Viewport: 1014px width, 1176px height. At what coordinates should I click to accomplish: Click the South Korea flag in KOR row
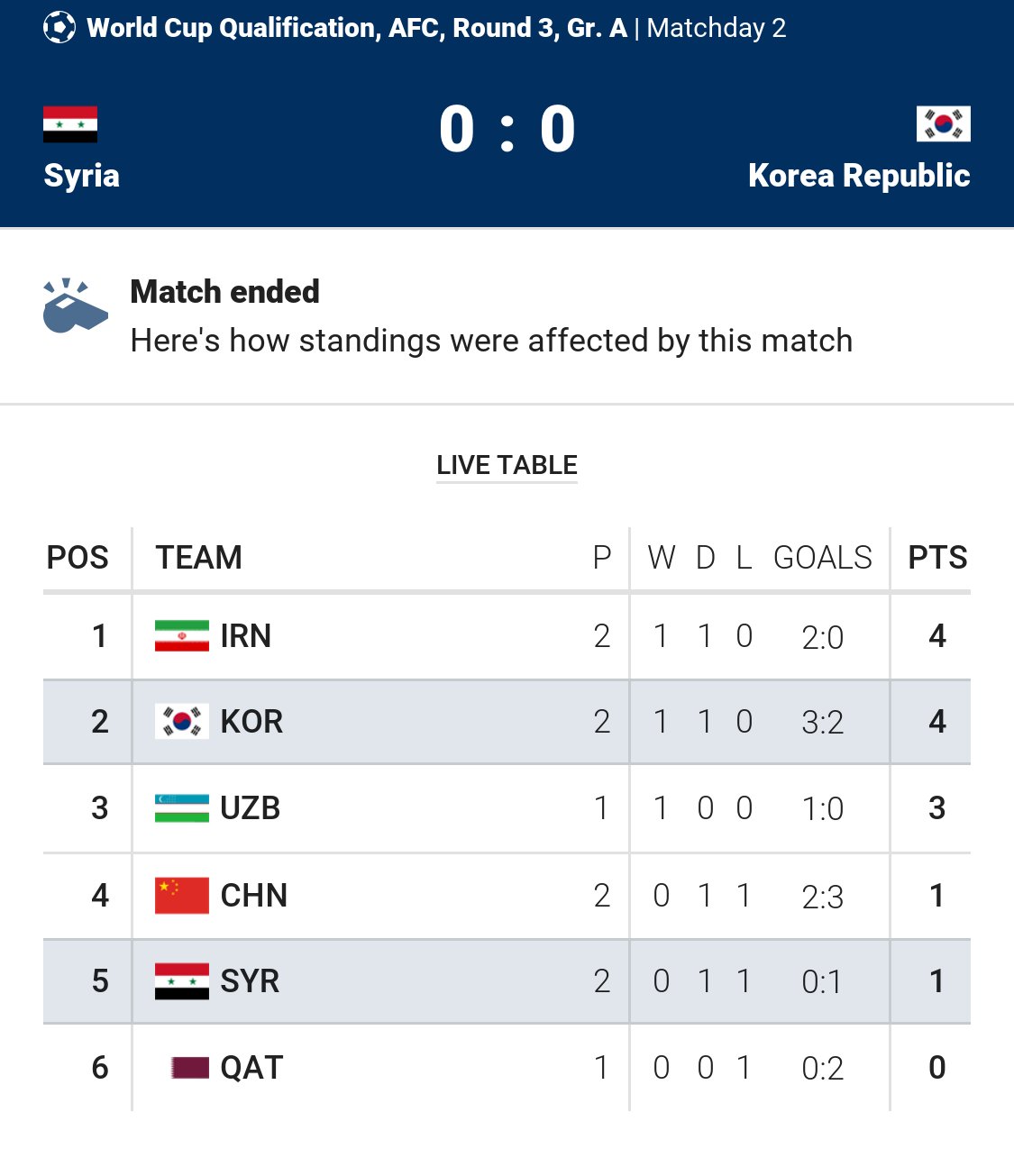click(182, 722)
